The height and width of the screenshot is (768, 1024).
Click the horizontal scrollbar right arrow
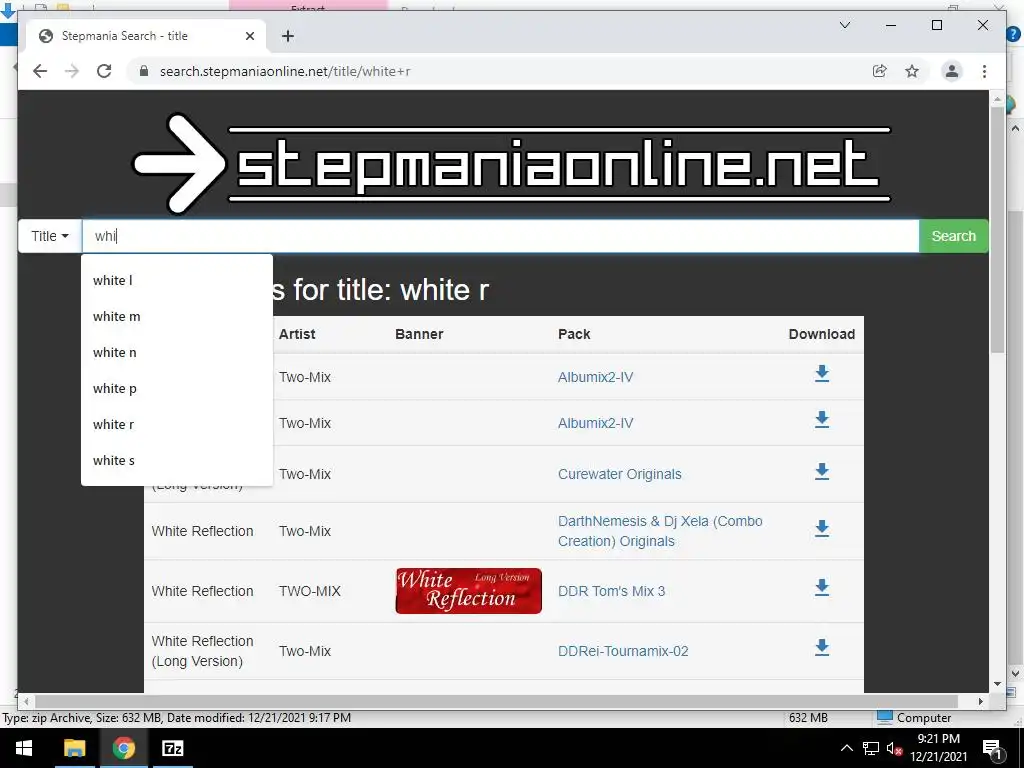pyautogui.click(x=980, y=701)
